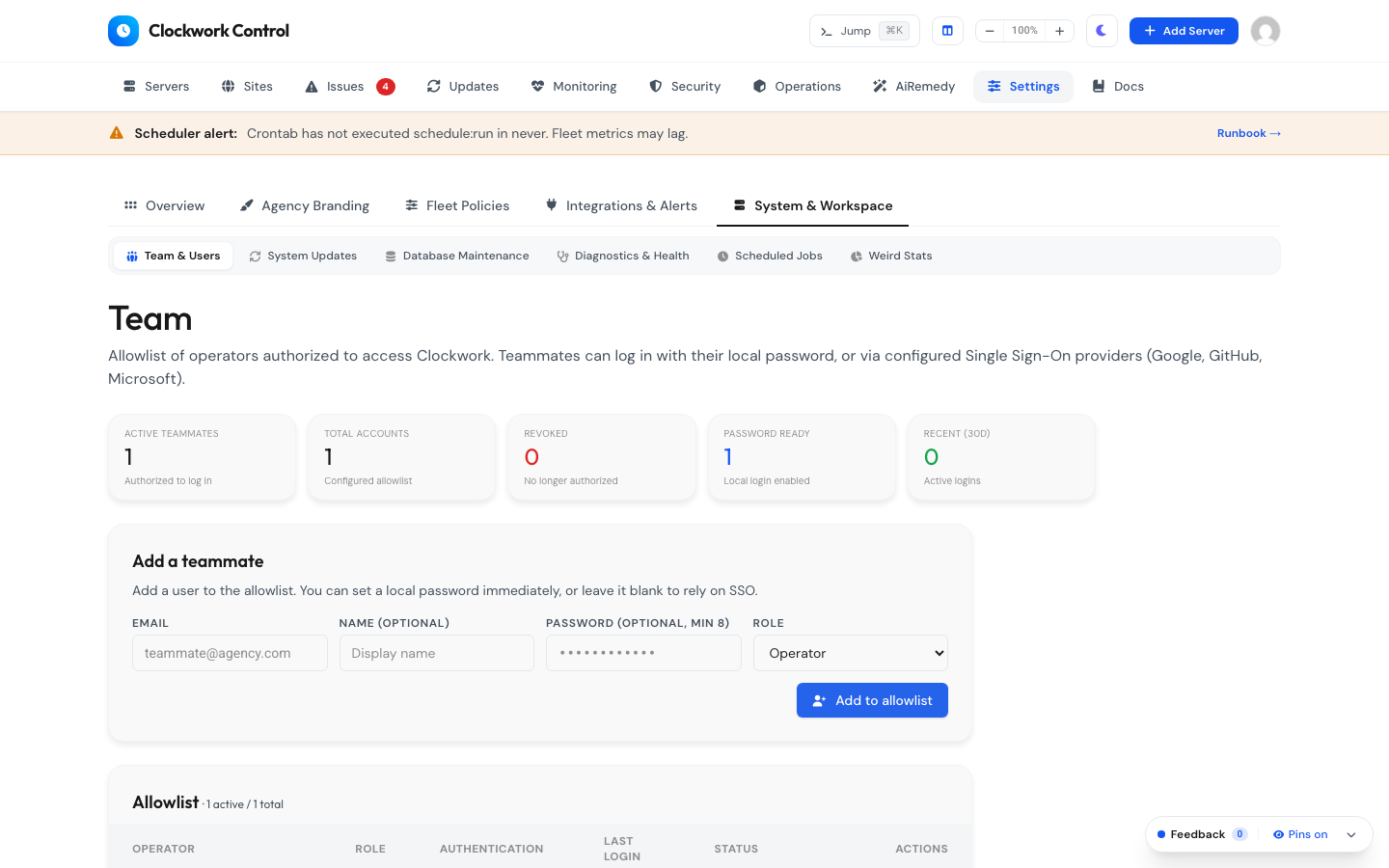Go to AiRemedy magic wand section
Image resolution: width=1389 pixels, height=868 pixels.
coord(913,87)
